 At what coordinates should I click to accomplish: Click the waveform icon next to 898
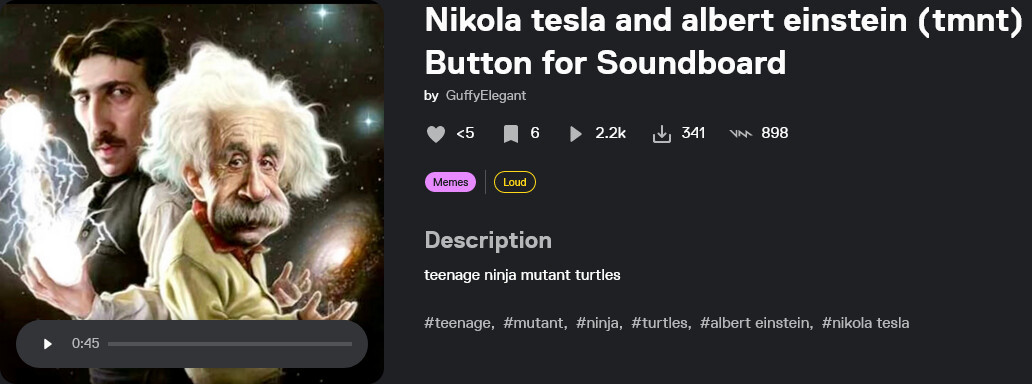pyautogui.click(x=741, y=134)
